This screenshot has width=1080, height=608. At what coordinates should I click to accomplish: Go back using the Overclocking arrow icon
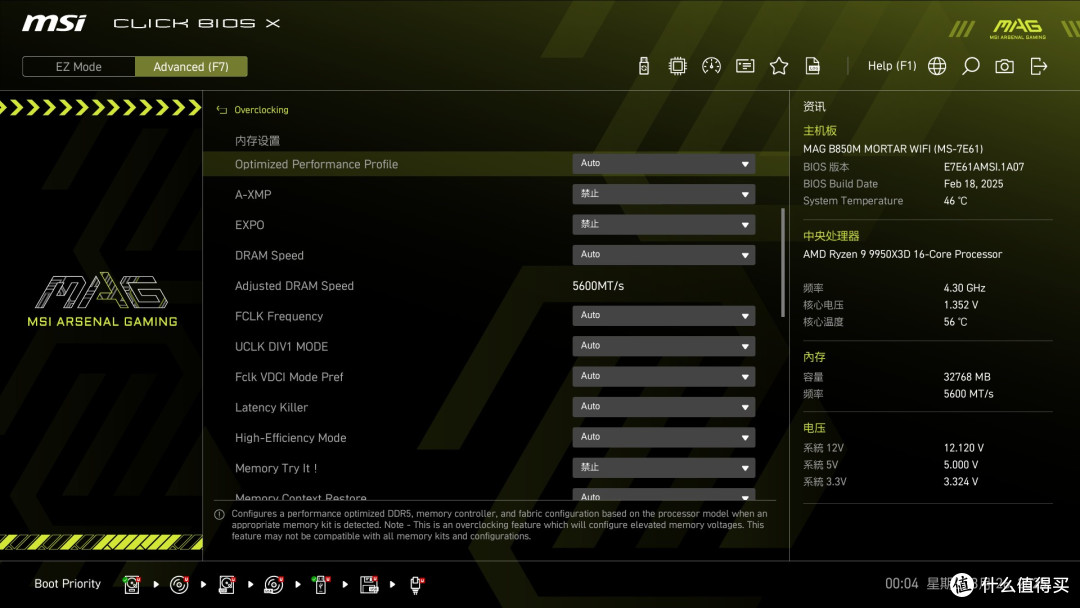222,110
